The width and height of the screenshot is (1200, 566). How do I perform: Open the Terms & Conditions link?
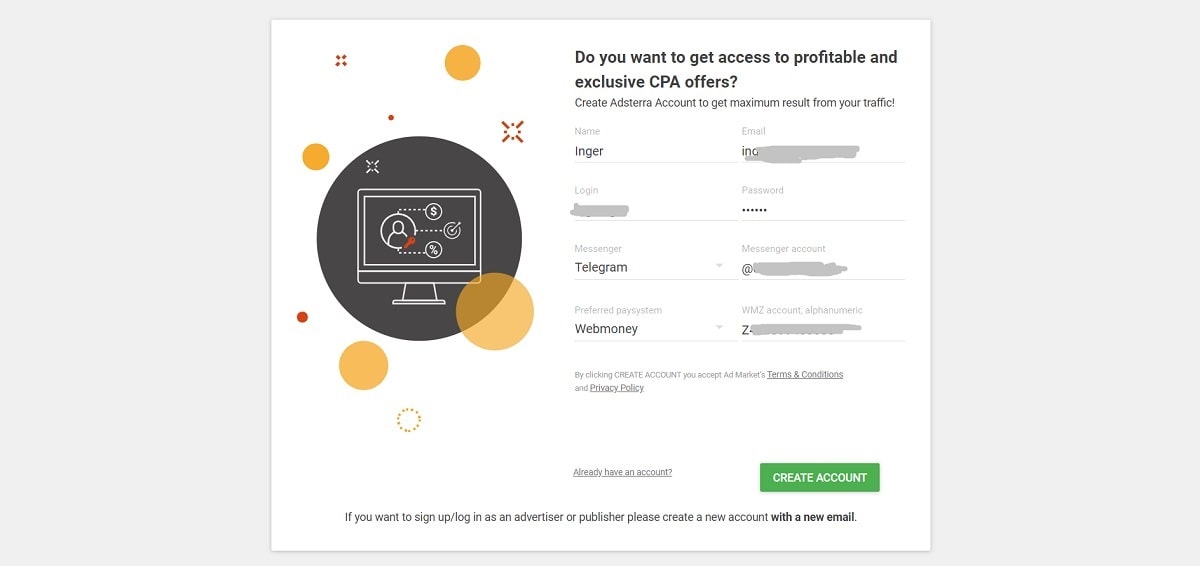[805, 375]
